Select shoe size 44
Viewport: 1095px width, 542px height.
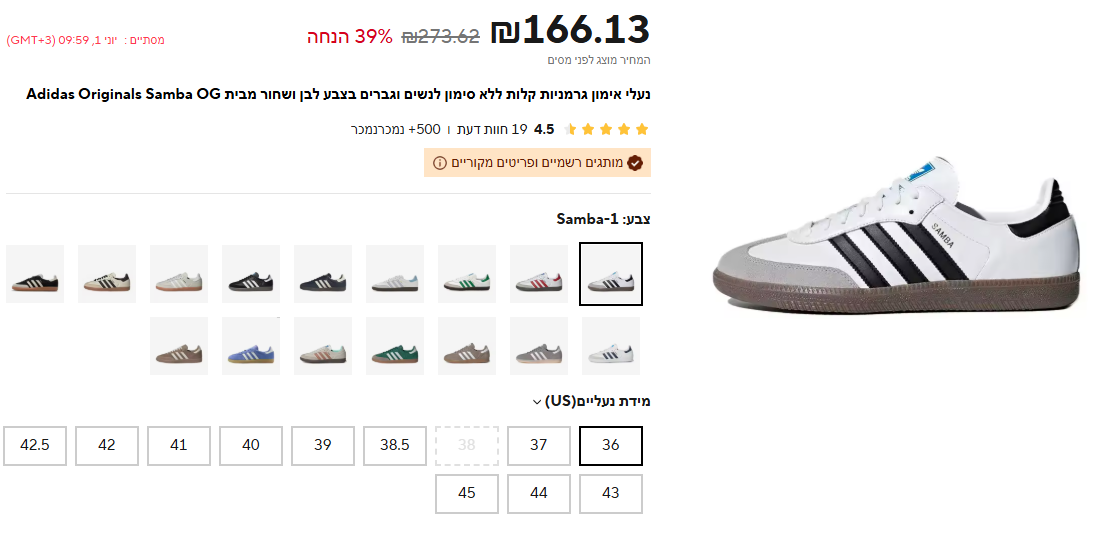click(x=539, y=494)
